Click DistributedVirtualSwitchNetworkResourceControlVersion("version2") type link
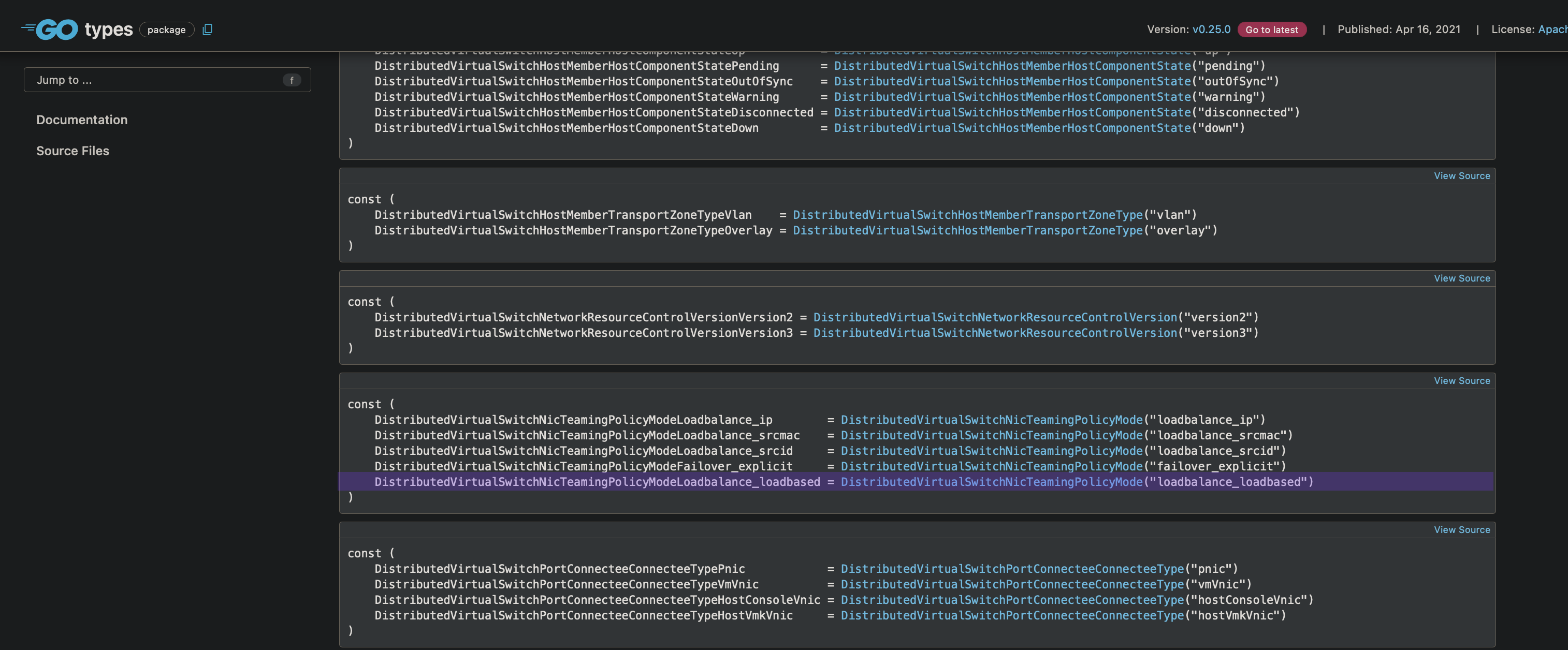Screen dimensions: 1568x650 point(995,317)
